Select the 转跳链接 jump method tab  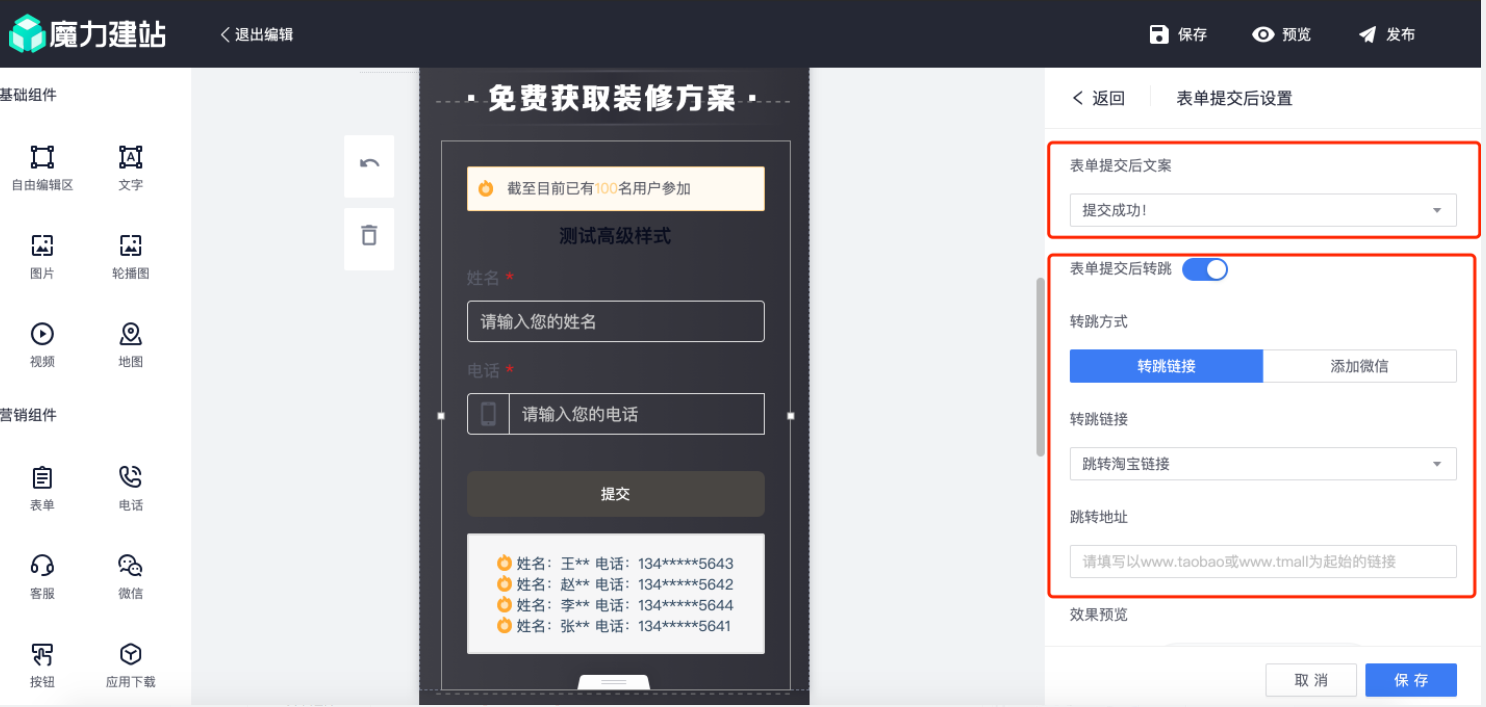[x=1166, y=366]
